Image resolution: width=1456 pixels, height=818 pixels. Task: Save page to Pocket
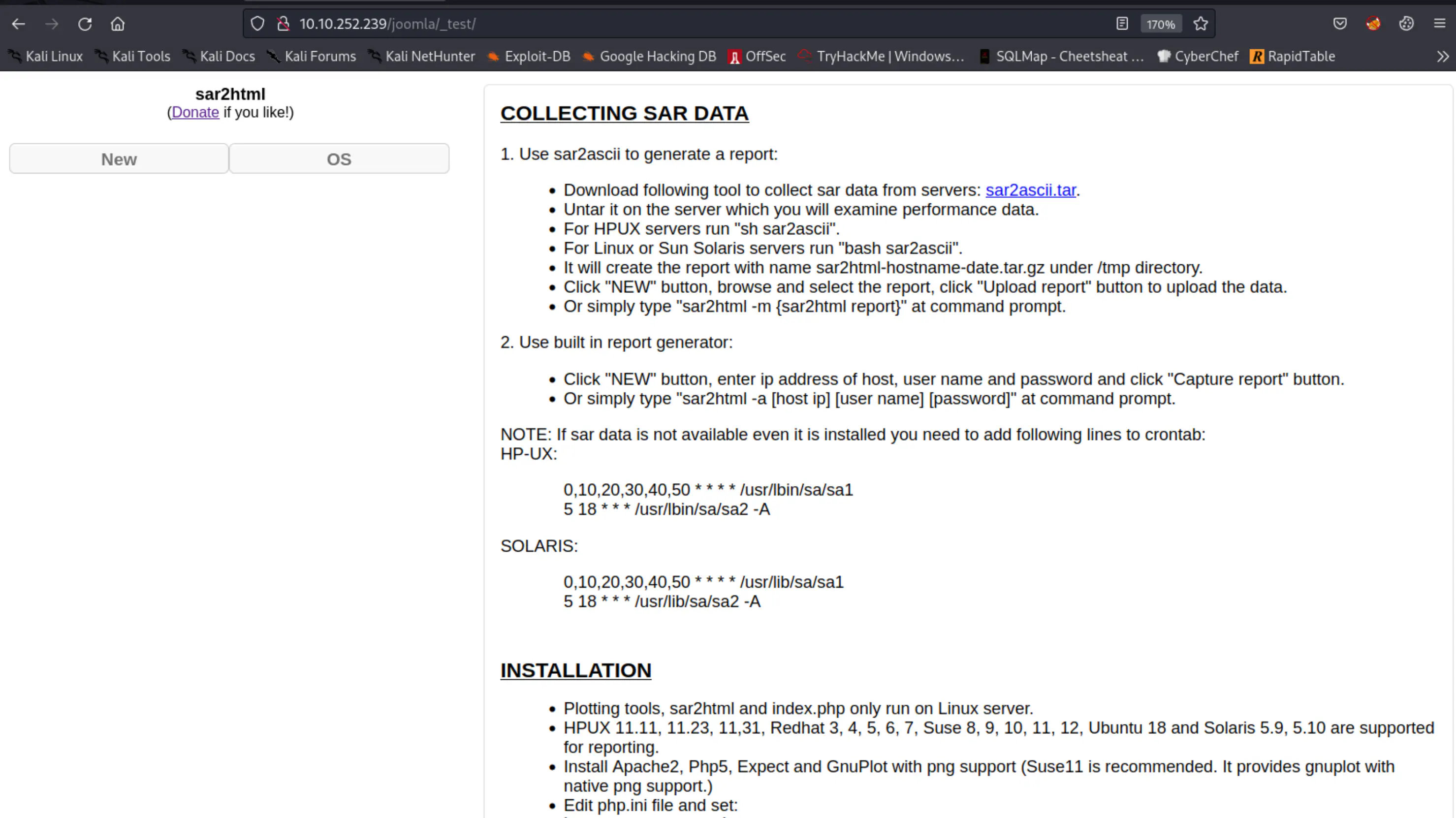(1339, 24)
